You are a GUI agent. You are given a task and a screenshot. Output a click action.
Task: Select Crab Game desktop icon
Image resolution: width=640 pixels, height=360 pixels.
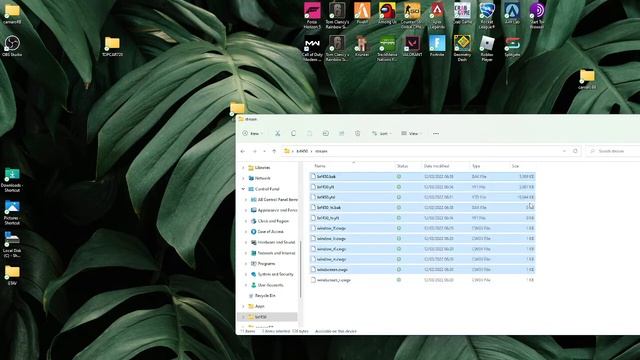[x=462, y=13]
